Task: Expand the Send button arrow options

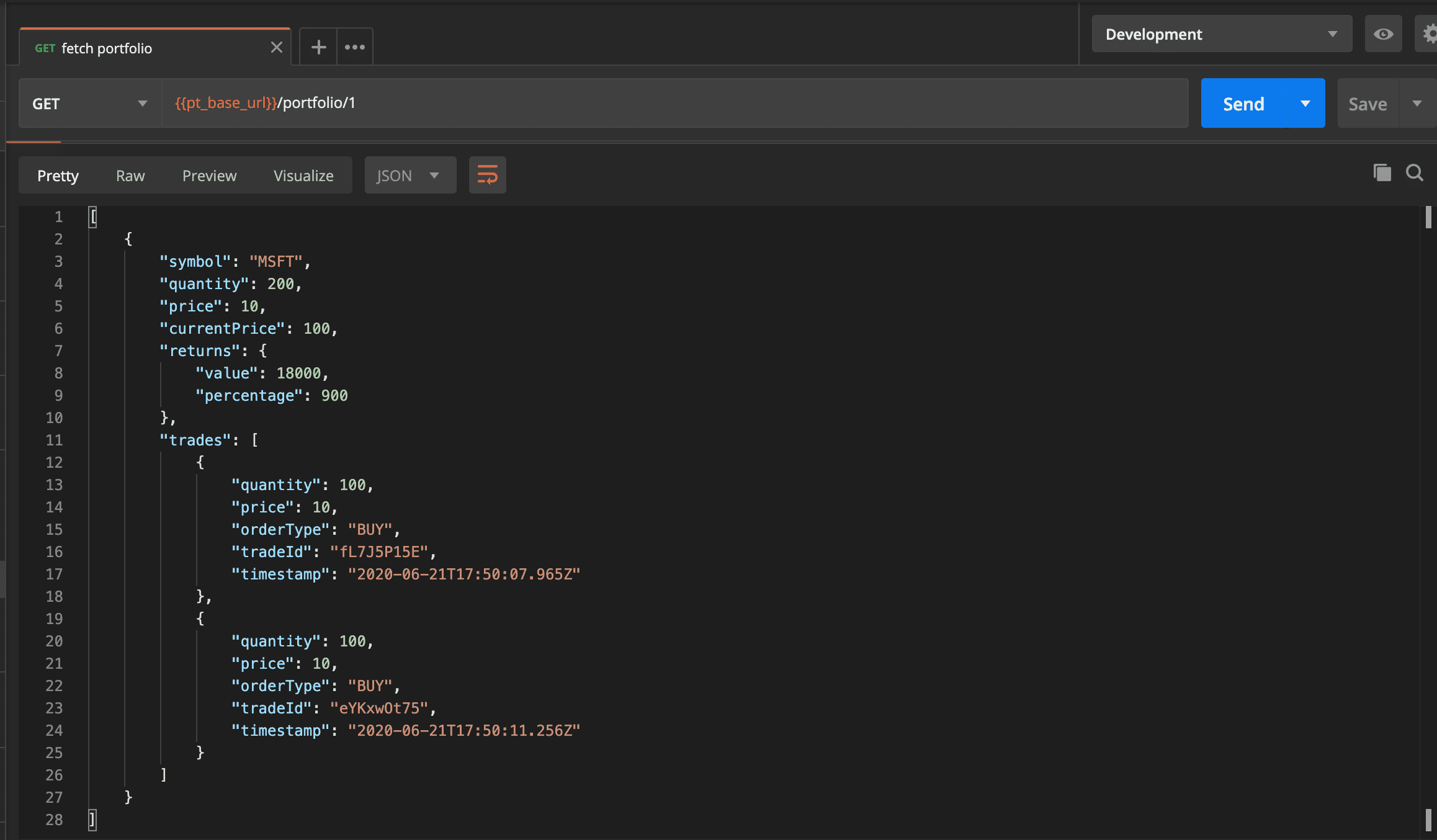Action: pyautogui.click(x=1305, y=104)
